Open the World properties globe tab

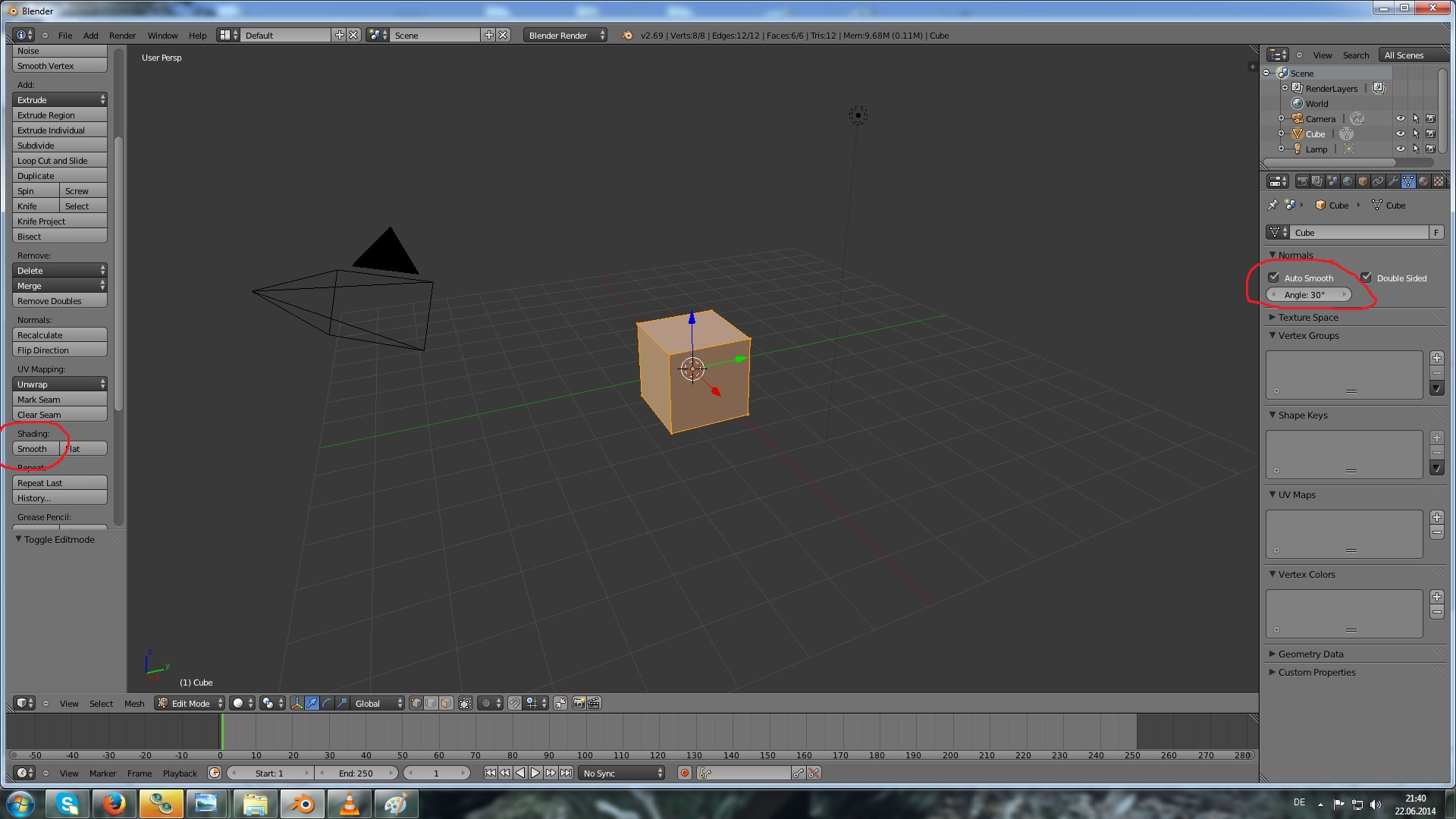[x=1348, y=181]
